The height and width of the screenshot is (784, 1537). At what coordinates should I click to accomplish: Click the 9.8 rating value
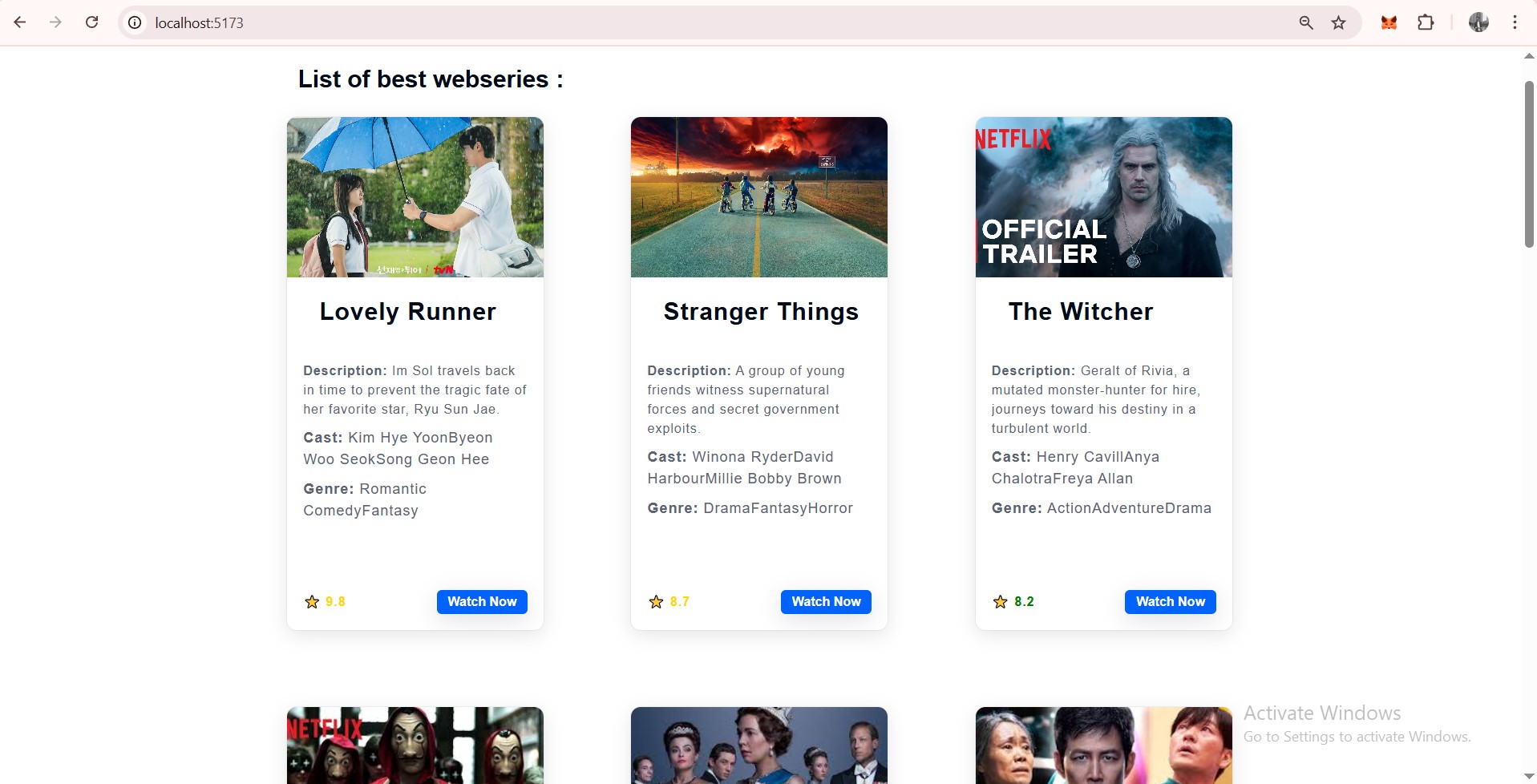(335, 602)
